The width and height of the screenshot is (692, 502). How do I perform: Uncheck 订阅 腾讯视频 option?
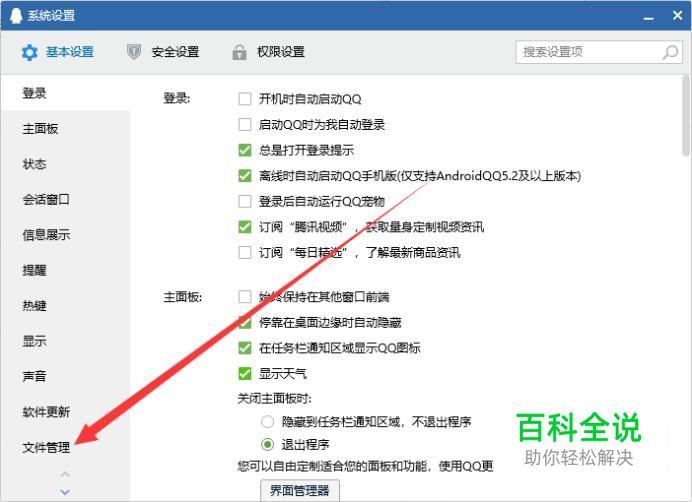245,227
